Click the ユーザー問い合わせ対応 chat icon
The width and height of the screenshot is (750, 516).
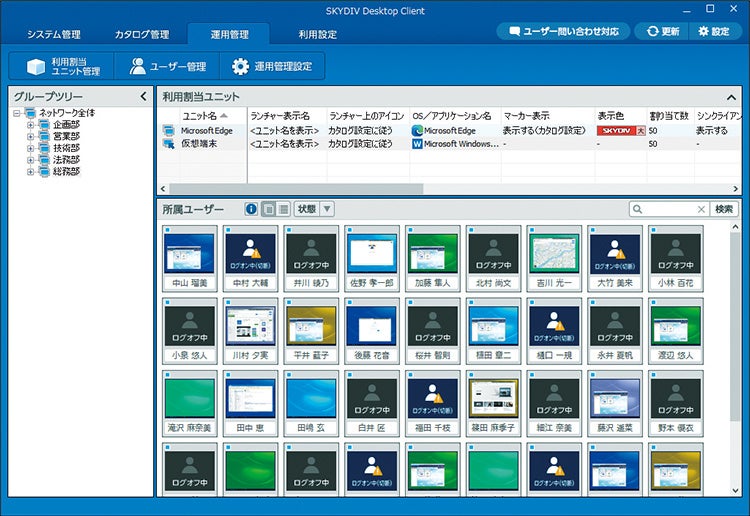click(514, 32)
